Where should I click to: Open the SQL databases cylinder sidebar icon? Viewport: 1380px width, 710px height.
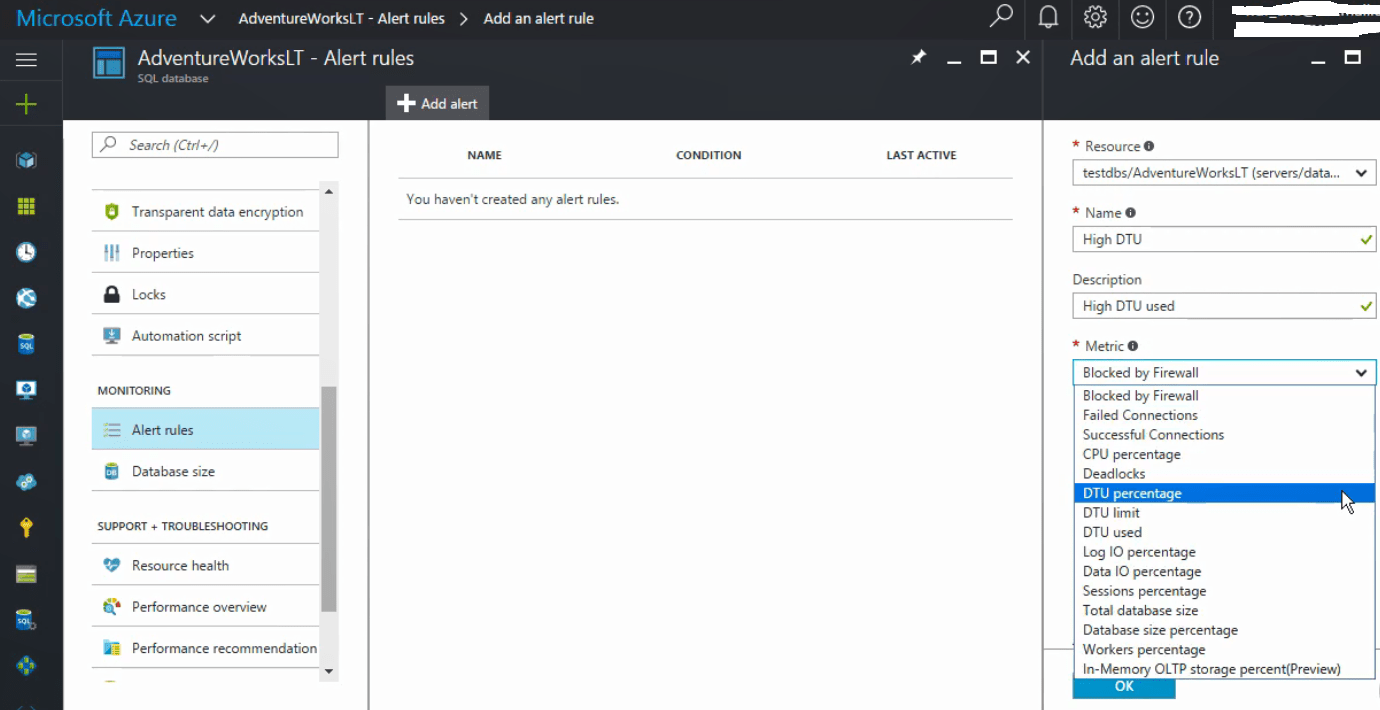pos(27,344)
